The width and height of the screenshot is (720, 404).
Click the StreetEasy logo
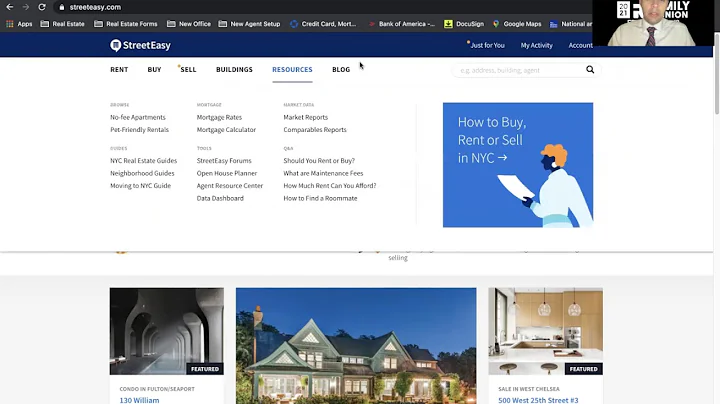point(141,45)
